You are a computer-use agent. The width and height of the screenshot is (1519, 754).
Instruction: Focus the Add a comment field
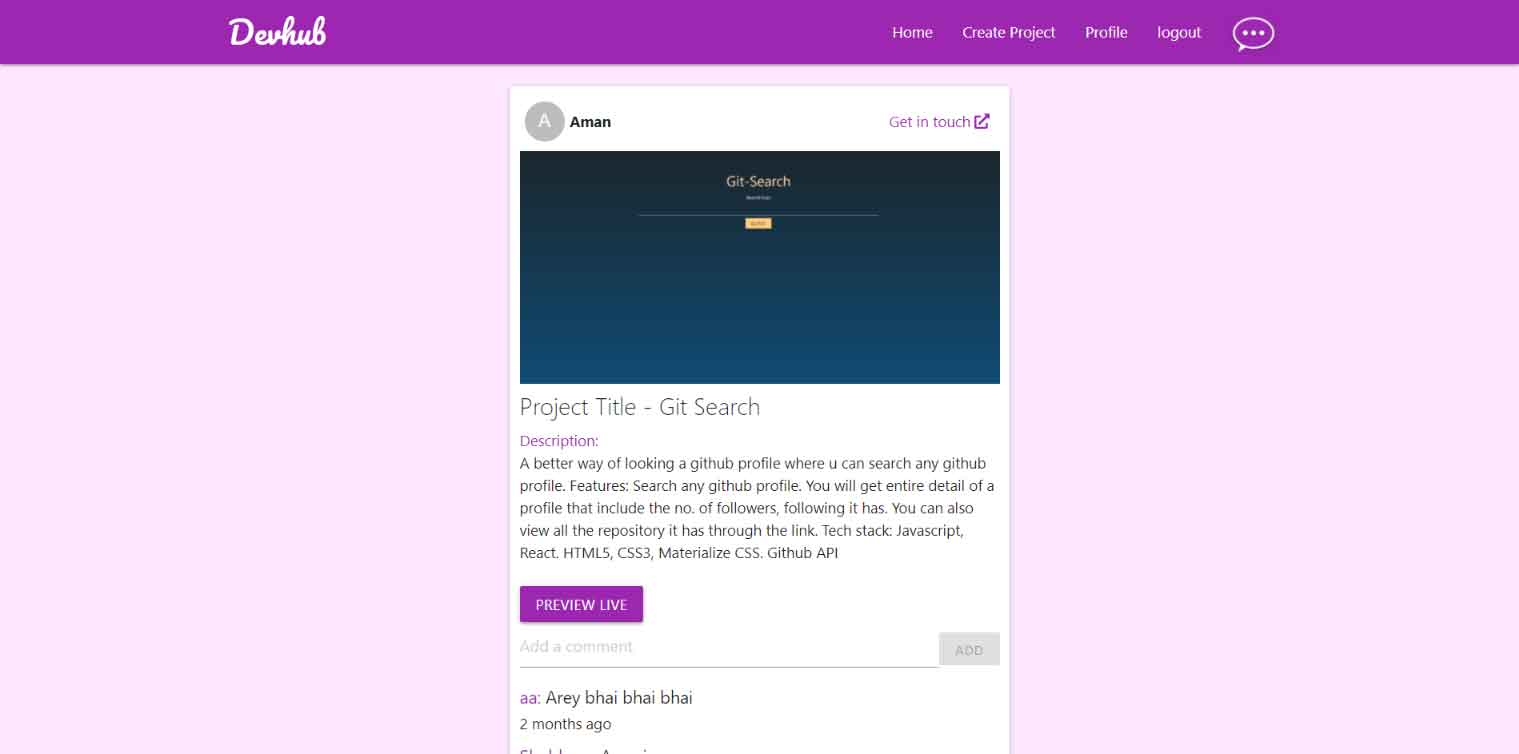coord(729,647)
